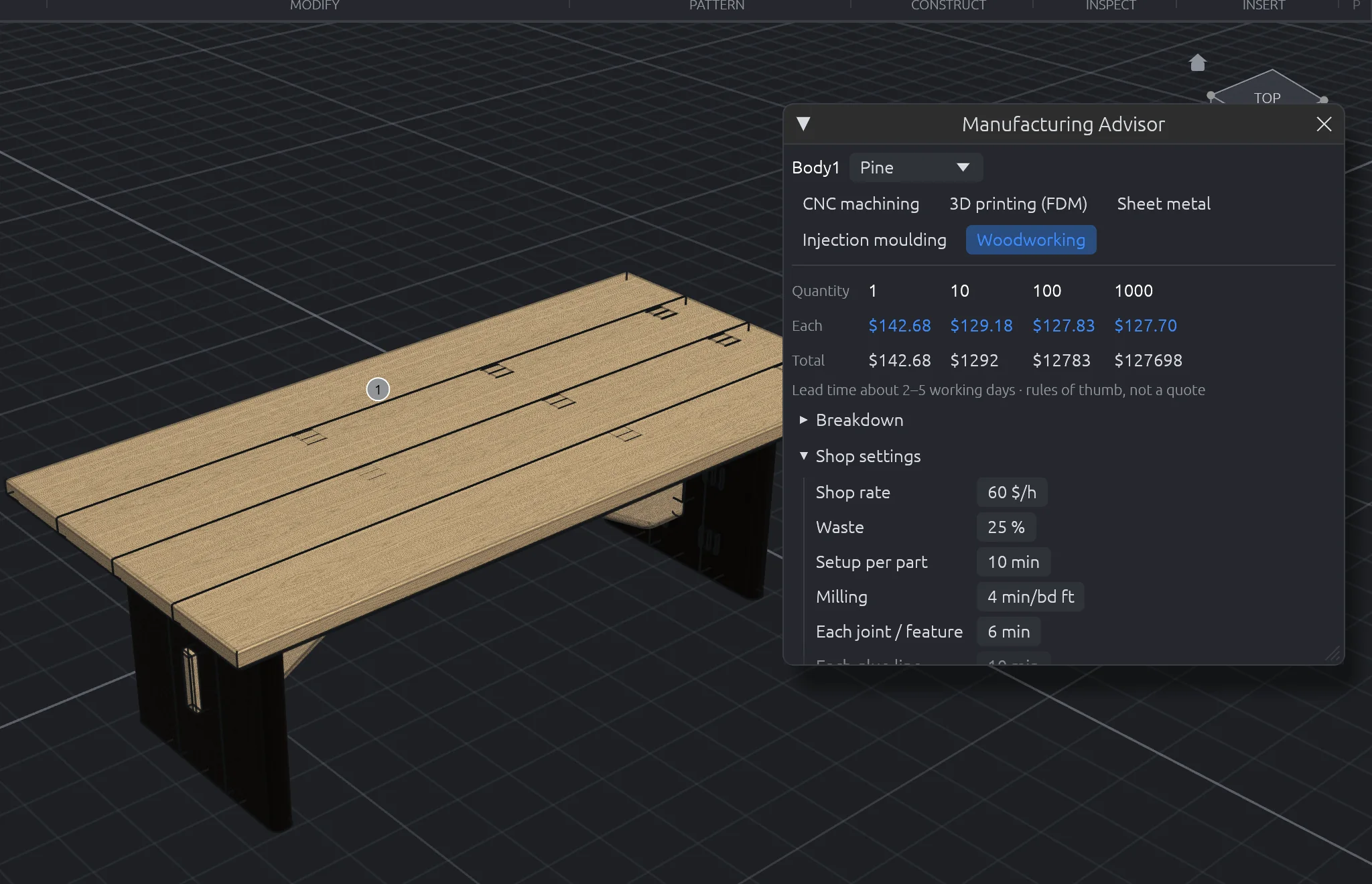Select the Woodworking process
This screenshot has width=1372, height=884.
pyautogui.click(x=1031, y=240)
